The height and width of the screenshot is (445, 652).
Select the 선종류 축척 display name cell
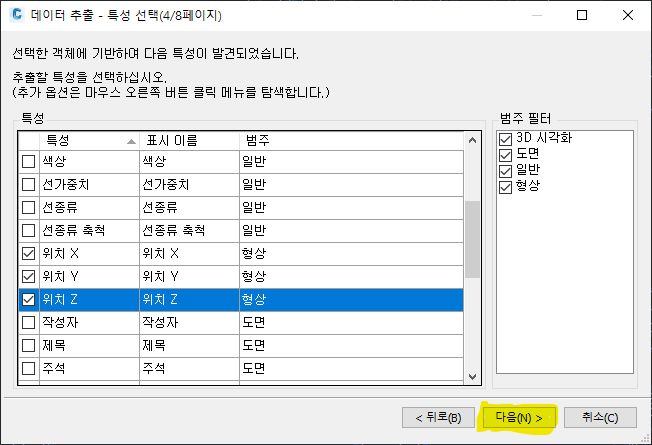[189, 230]
